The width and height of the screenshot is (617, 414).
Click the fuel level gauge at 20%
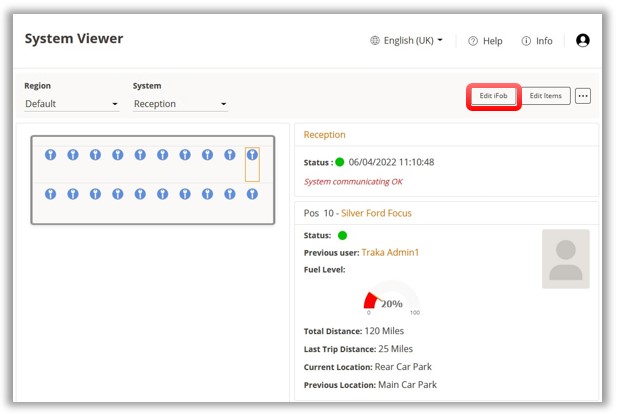(x=391, y=302)
